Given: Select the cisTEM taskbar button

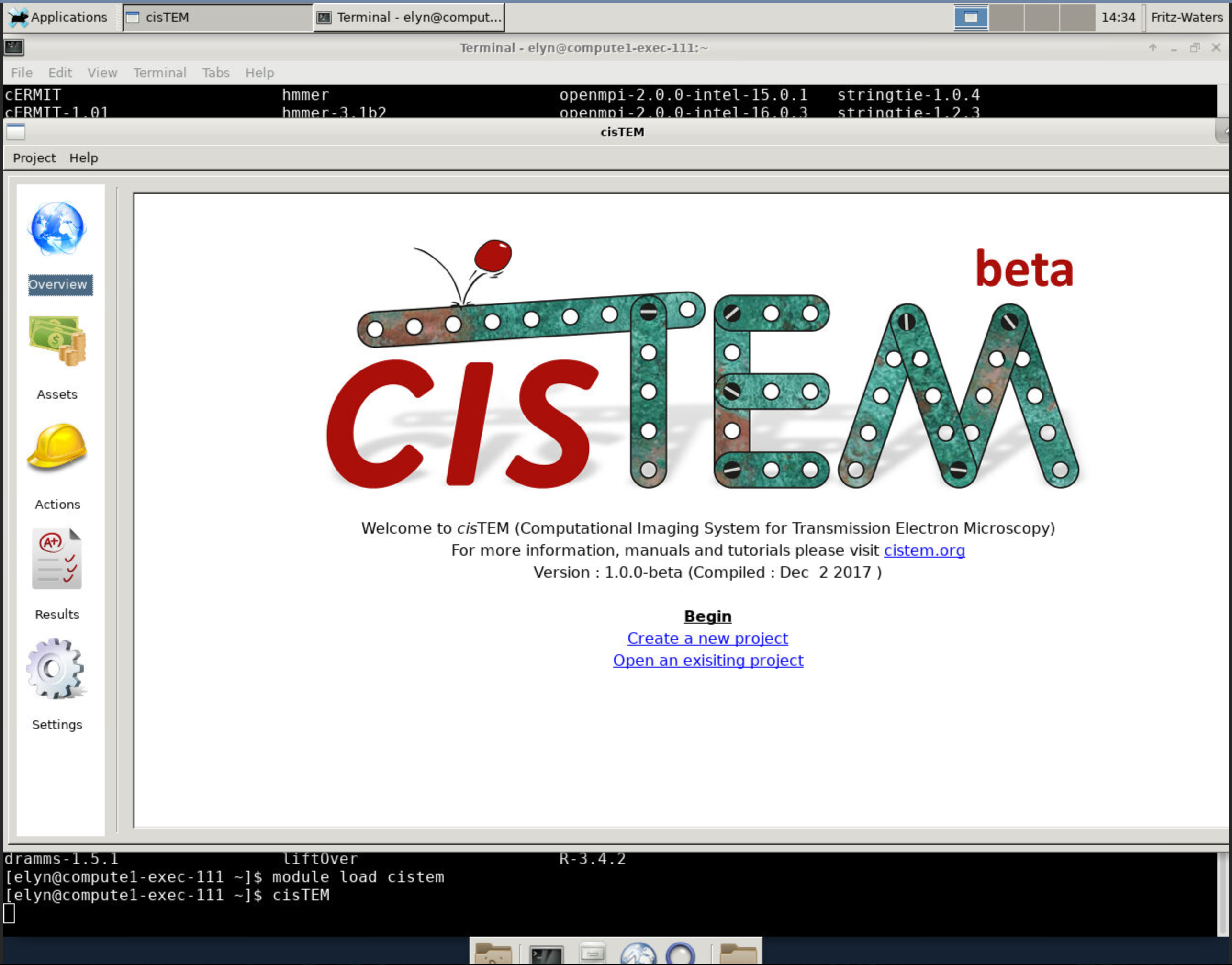Looking at the screenshot, I should tap(217, 18).
